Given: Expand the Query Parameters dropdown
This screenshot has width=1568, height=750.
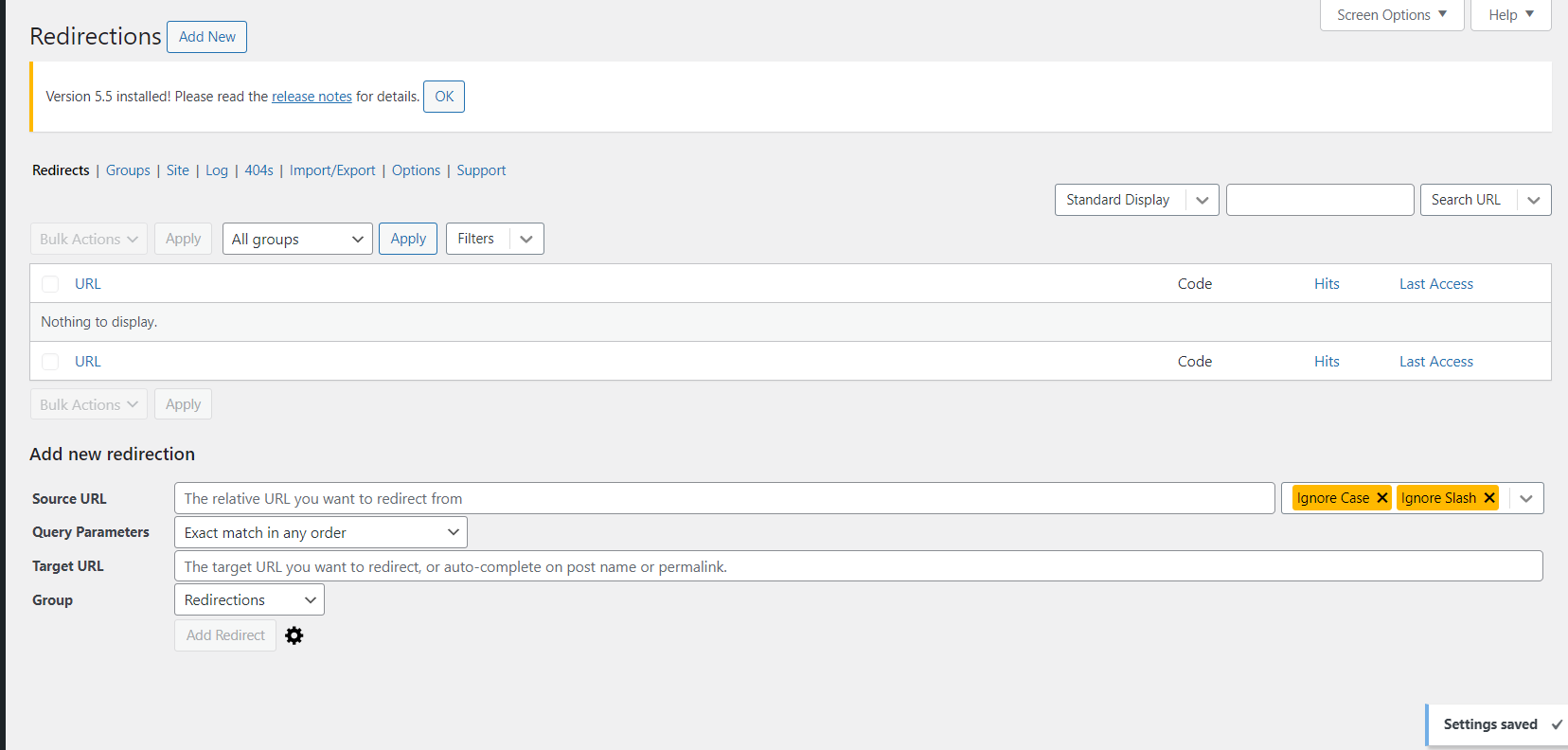Looking at the screenshot, I should 320,532.
